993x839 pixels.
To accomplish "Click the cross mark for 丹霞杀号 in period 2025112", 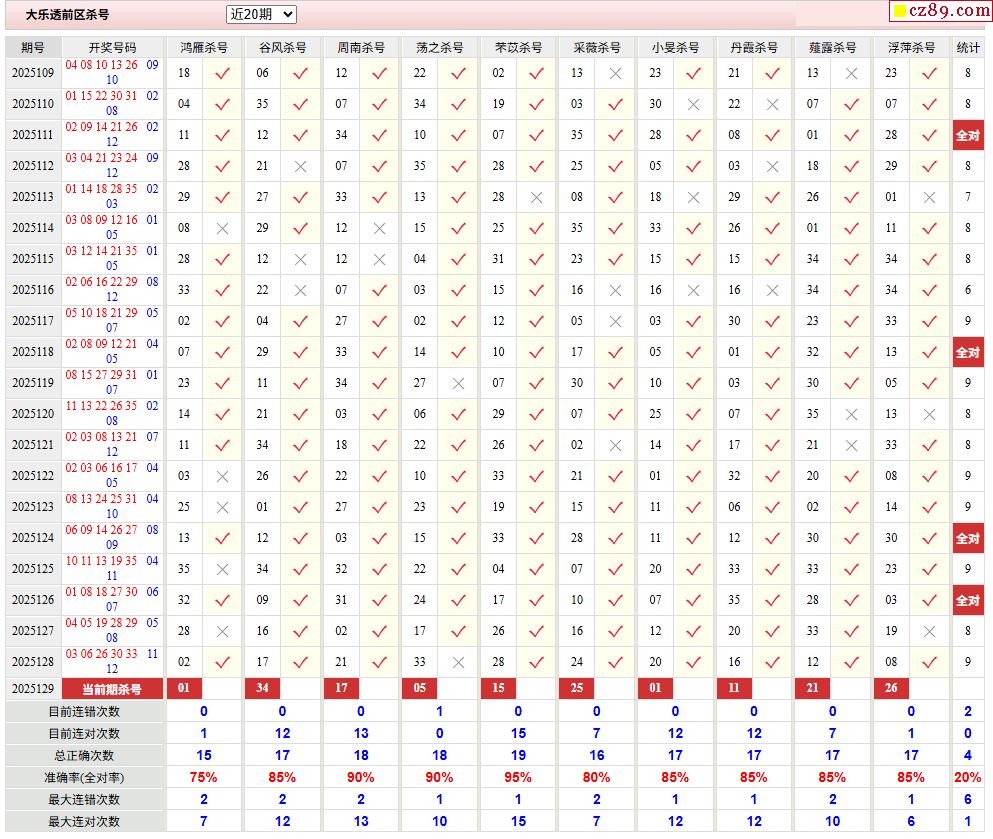I will pos(772,166).
